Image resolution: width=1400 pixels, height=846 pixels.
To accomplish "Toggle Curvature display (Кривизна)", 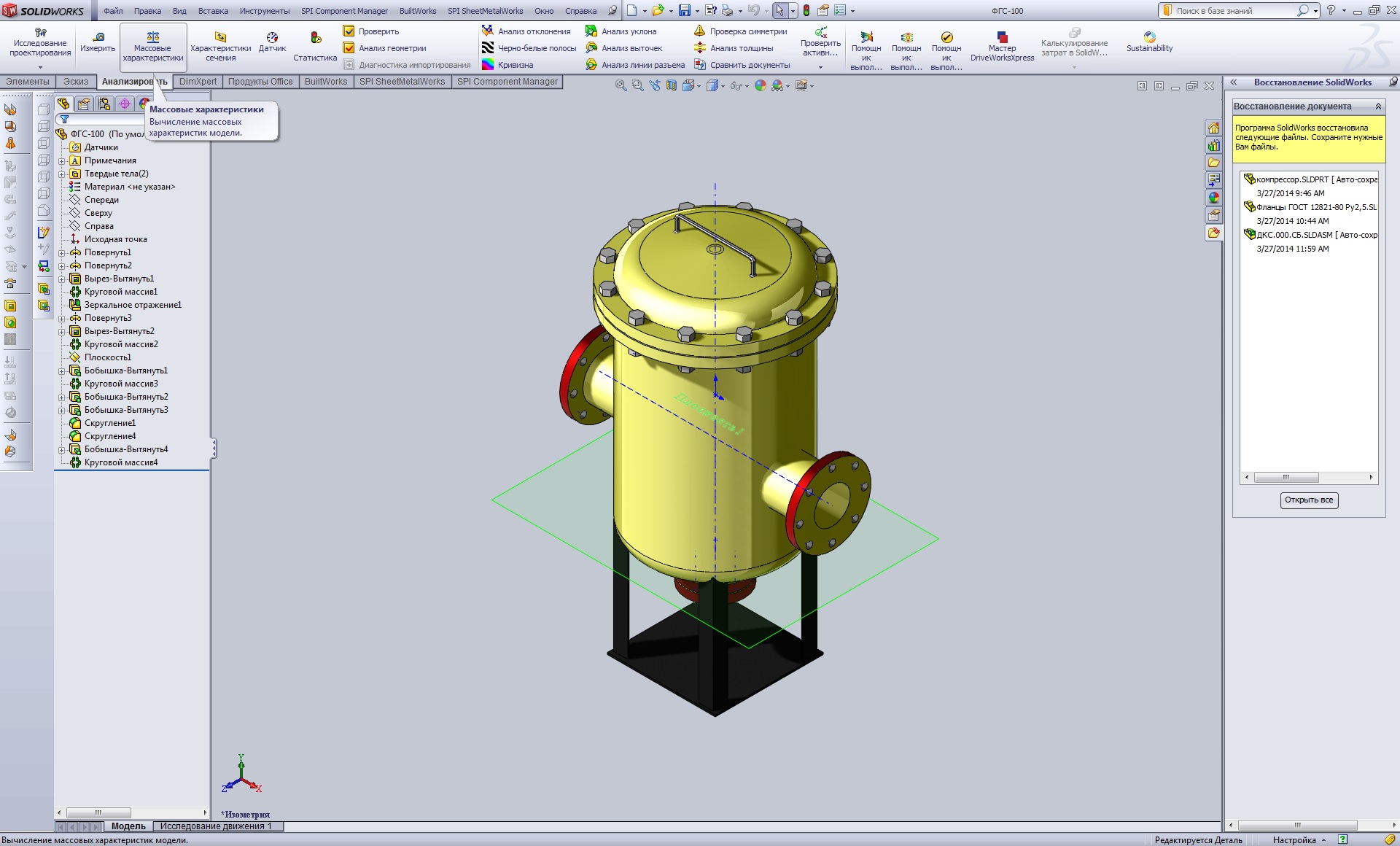I will coord(507,65).
